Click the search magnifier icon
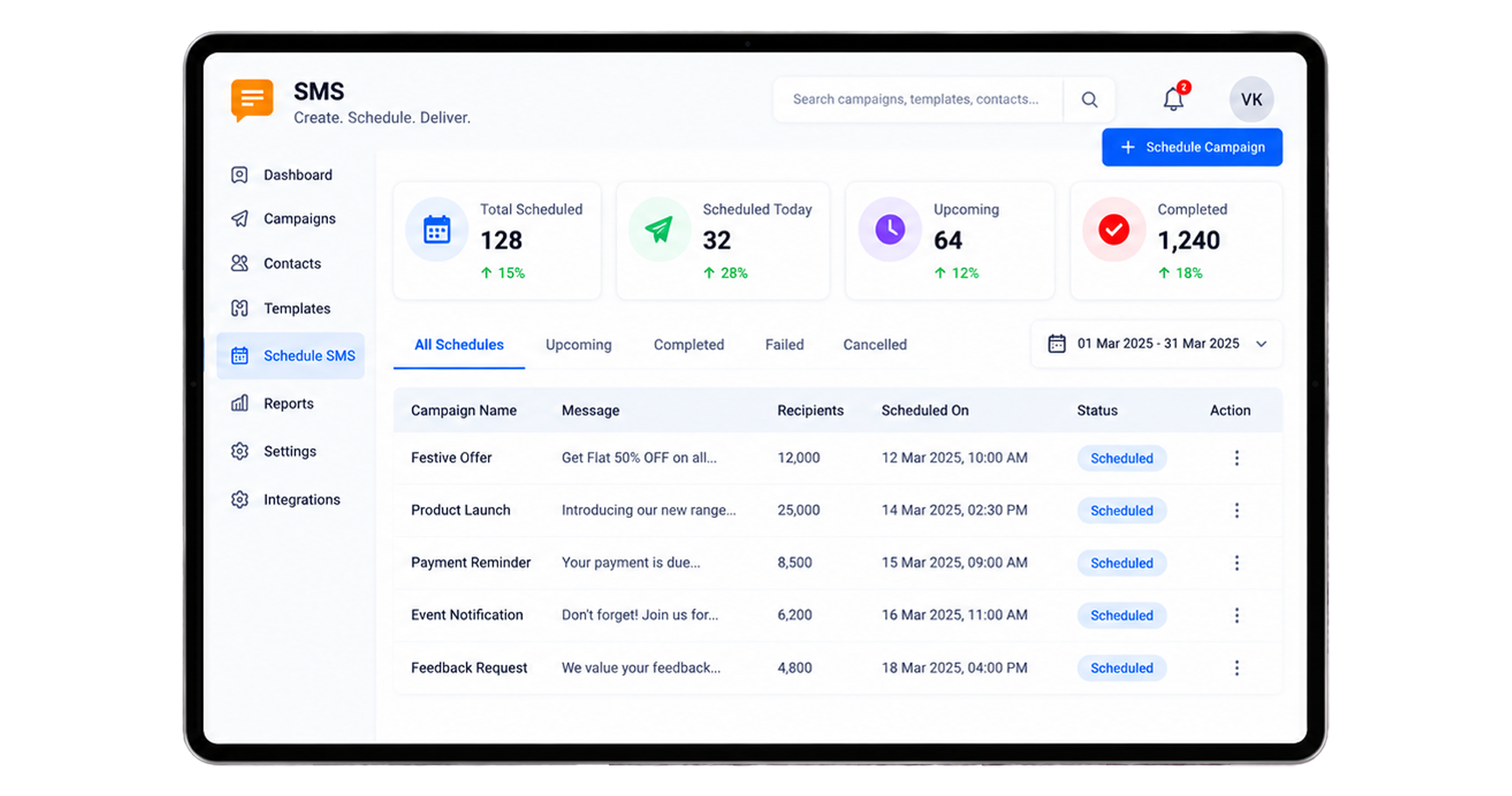The width and height of the screenshot is (1512, 796). coord(1089,100)
